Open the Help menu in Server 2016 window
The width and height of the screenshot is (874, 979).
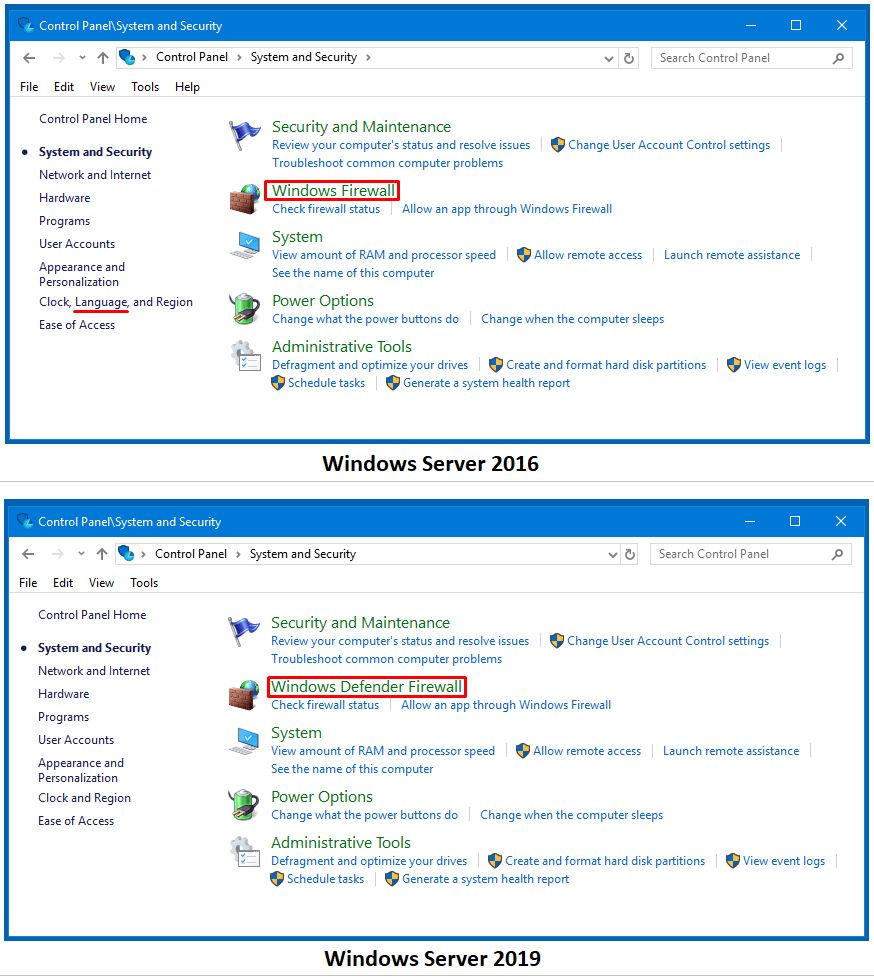[x=187, y=87]
